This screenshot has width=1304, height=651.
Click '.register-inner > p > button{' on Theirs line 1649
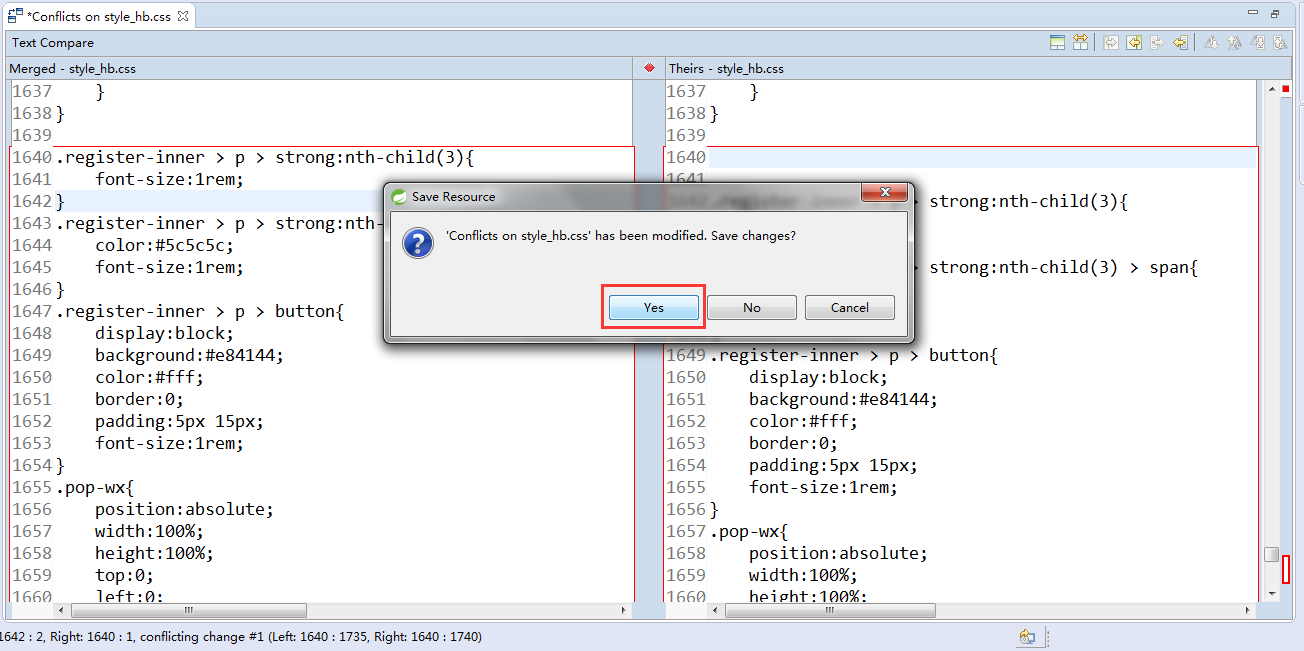(x=853, y=355)
